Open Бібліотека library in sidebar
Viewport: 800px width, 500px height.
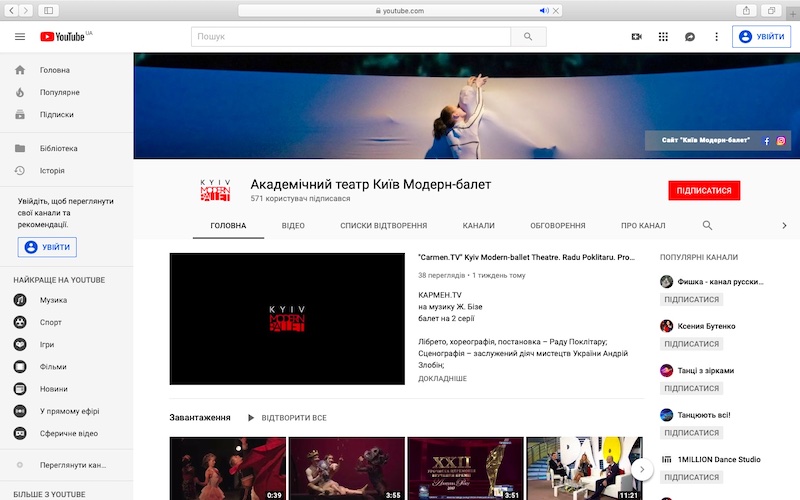(x=66, y=148)
